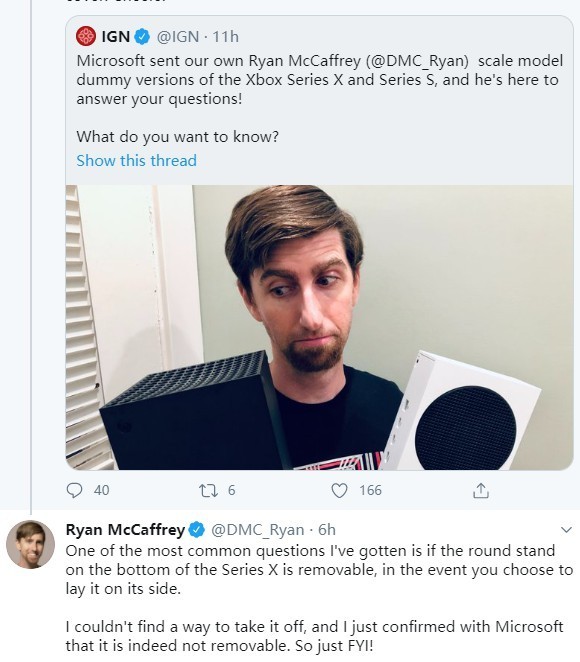Screen dimensions: 580x662
Task: Click the IGN account name
Action: point(116,37)
